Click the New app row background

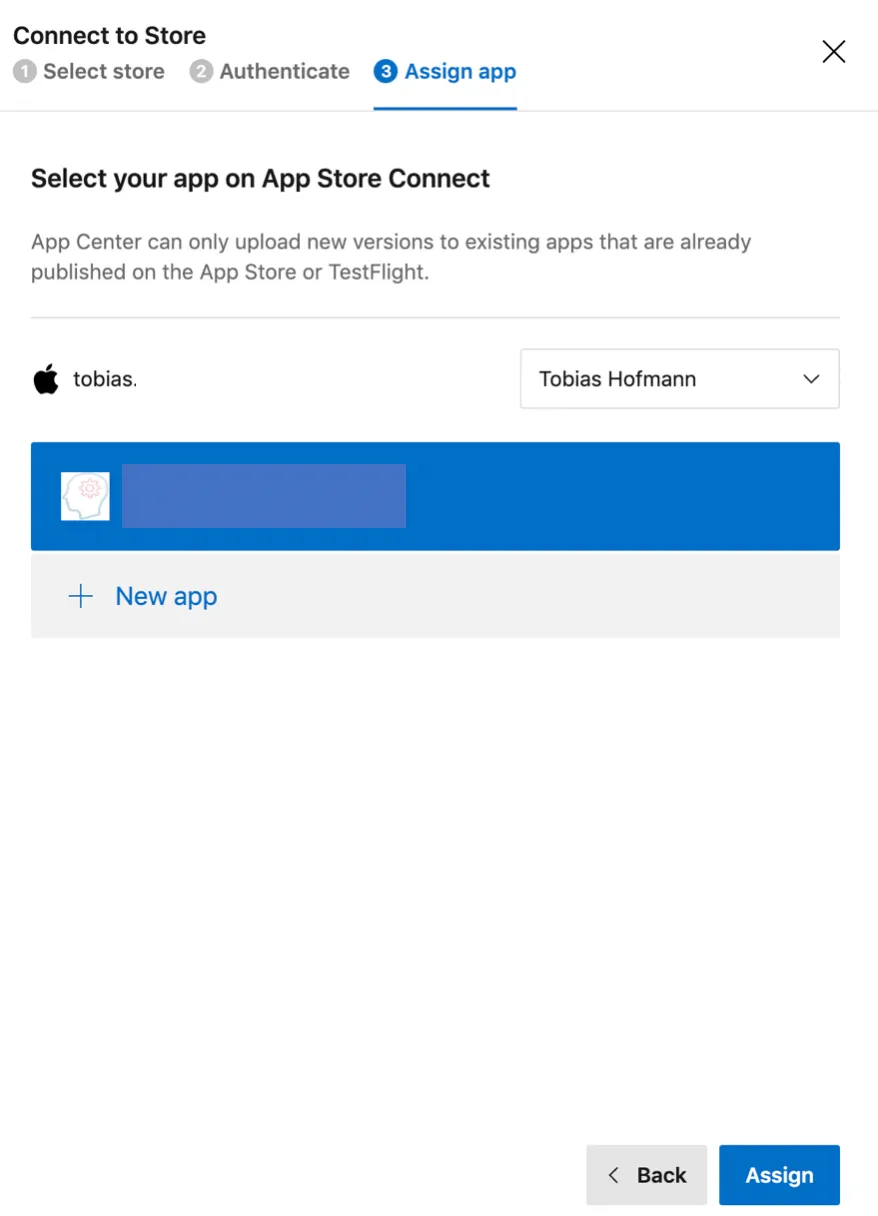(435, 597)
